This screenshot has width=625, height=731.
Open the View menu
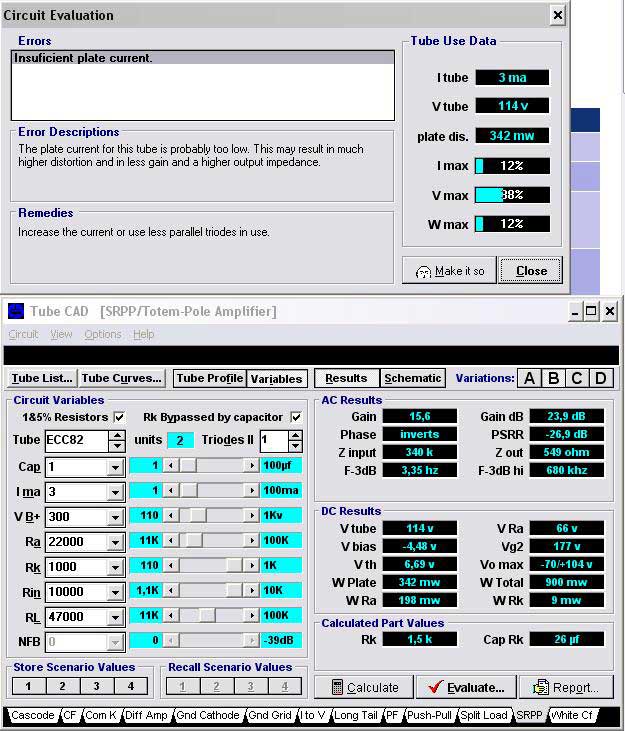coord(61,334)
